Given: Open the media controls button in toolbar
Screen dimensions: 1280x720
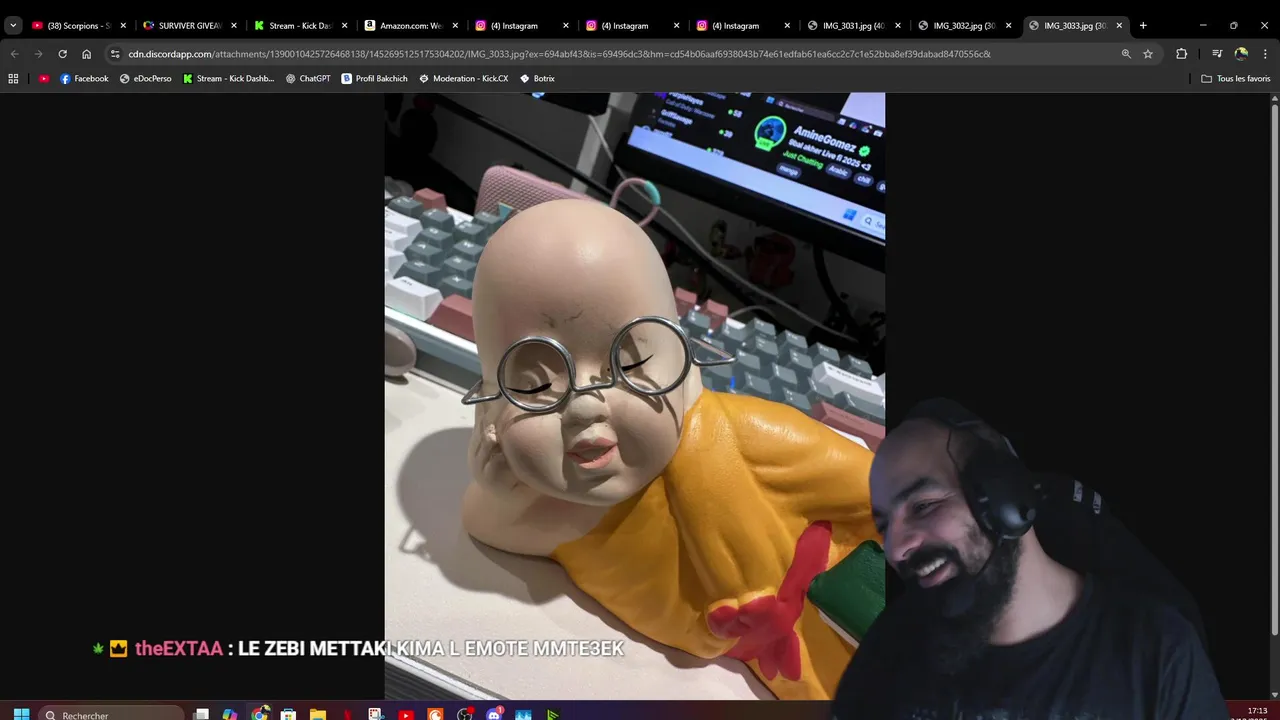Looking at the screenshot, I should (1217, 54).
